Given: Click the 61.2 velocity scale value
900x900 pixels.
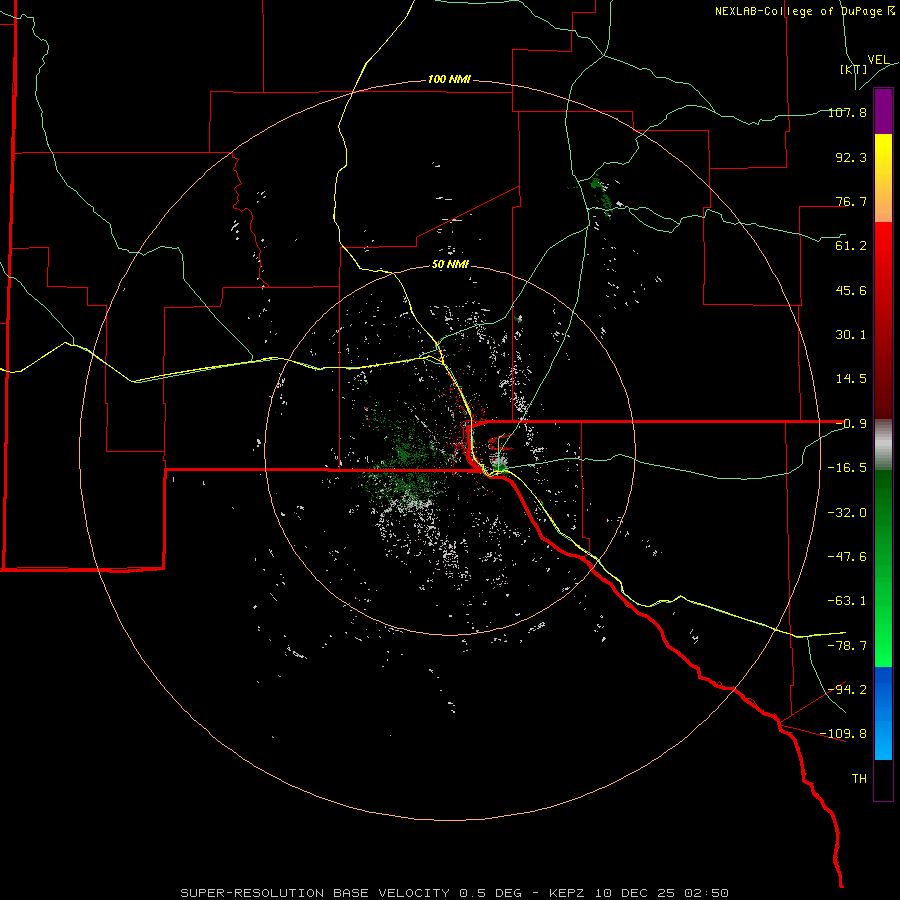Looking at the screenshot, I should coord(851,246).
